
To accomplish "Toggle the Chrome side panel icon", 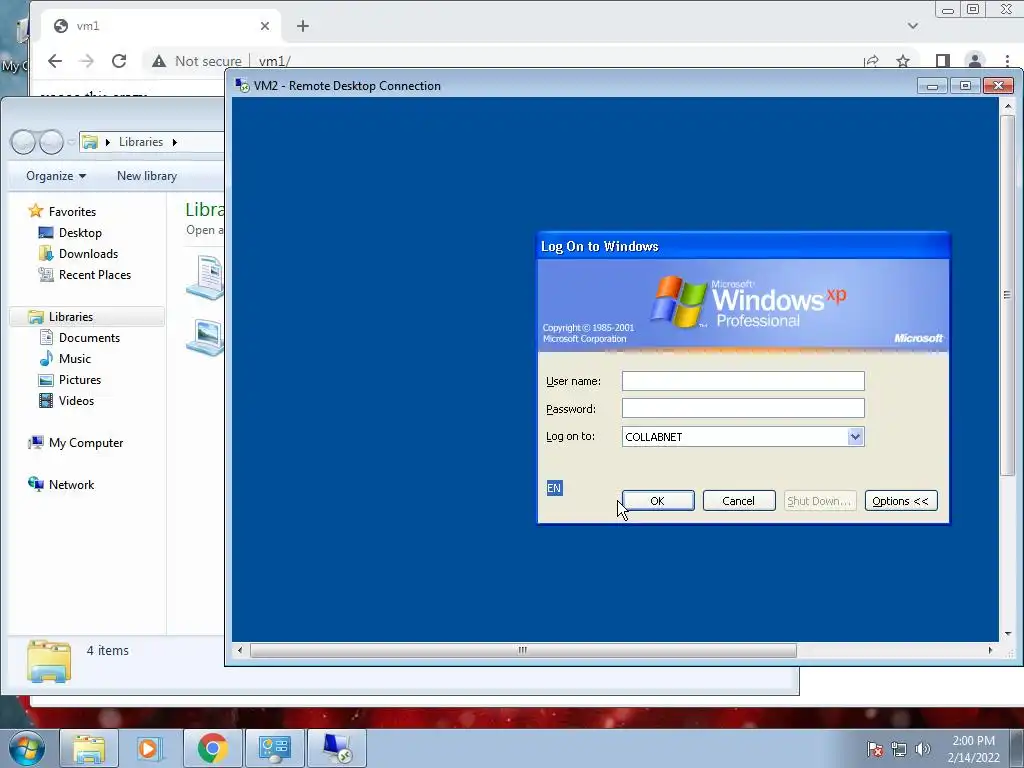I will (942, 61).
